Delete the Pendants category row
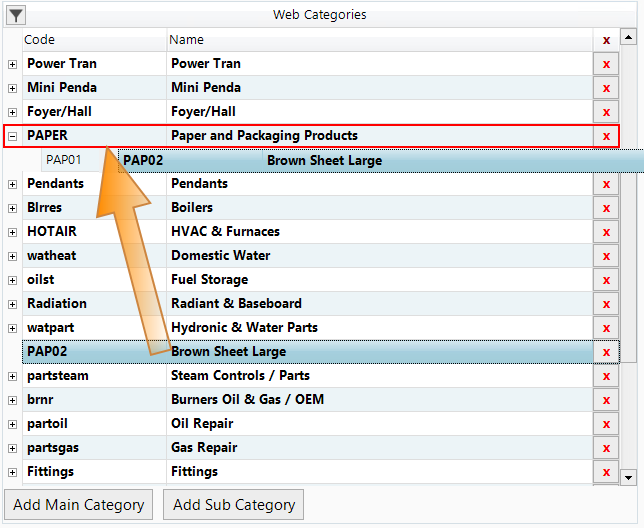Image resolution: width=644 pixels, height=528 pixels. tap(606, 184)
